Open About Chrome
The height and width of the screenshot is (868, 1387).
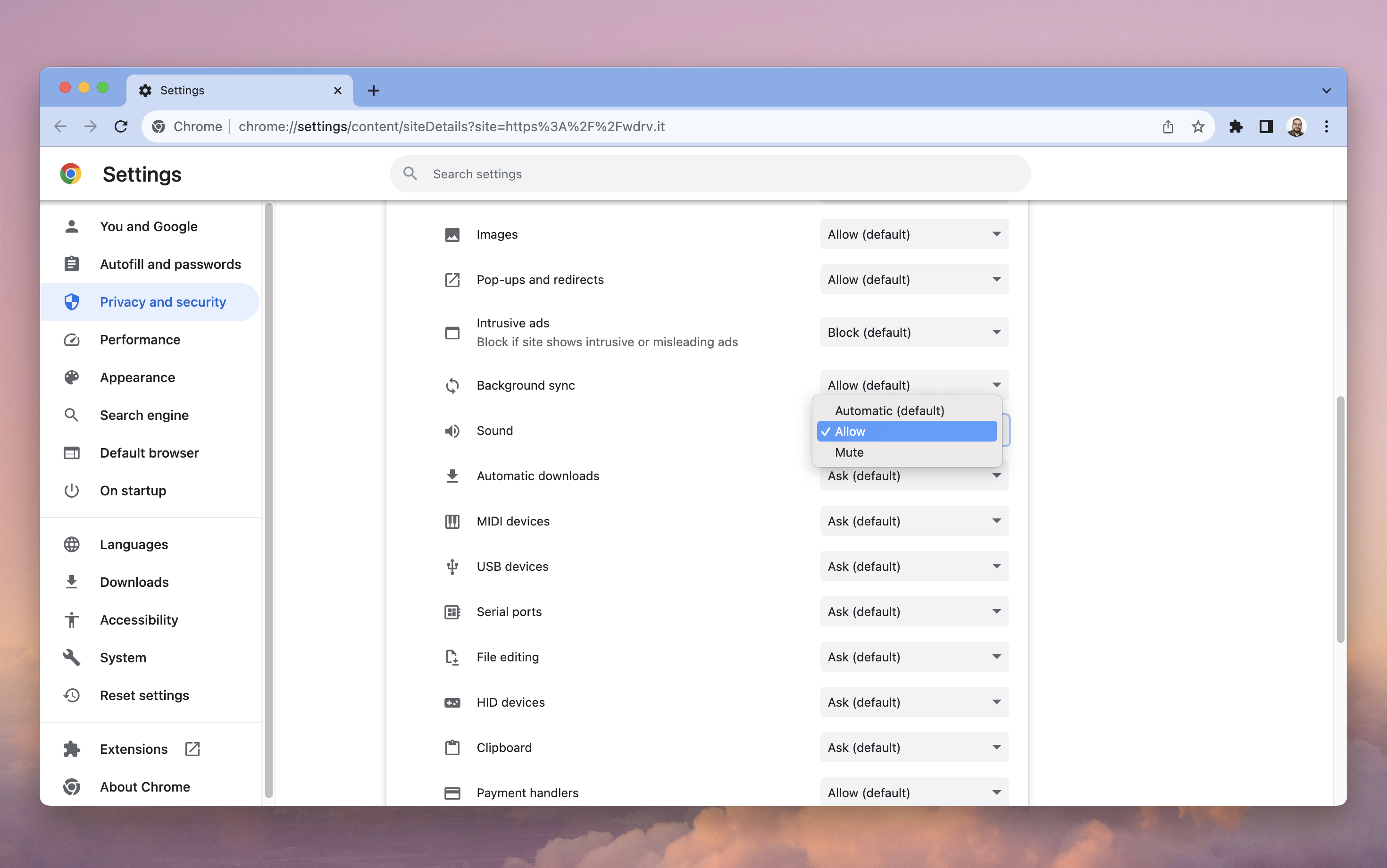pos(145,786)
